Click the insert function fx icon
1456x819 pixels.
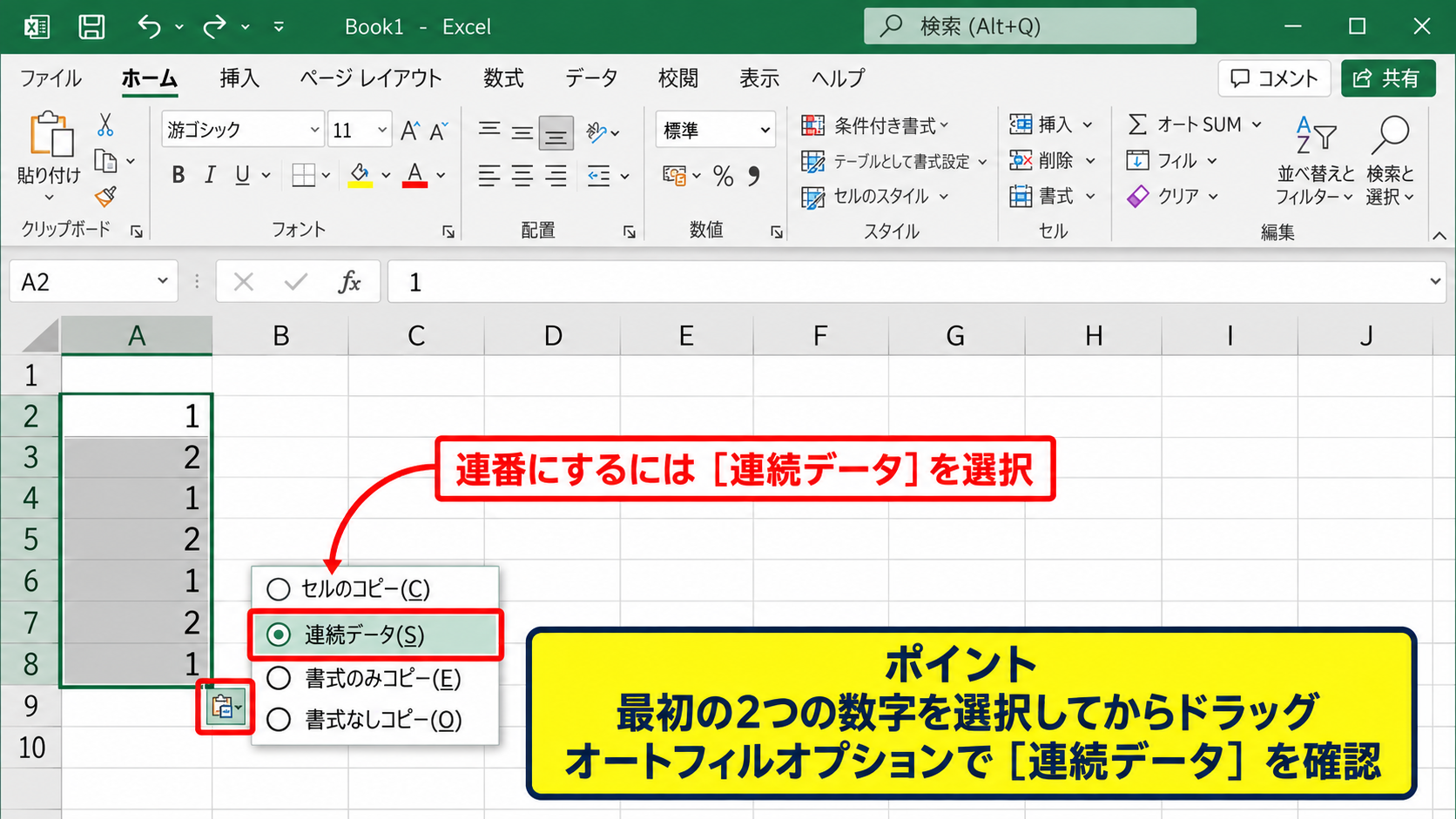click(x=349, y=282)
